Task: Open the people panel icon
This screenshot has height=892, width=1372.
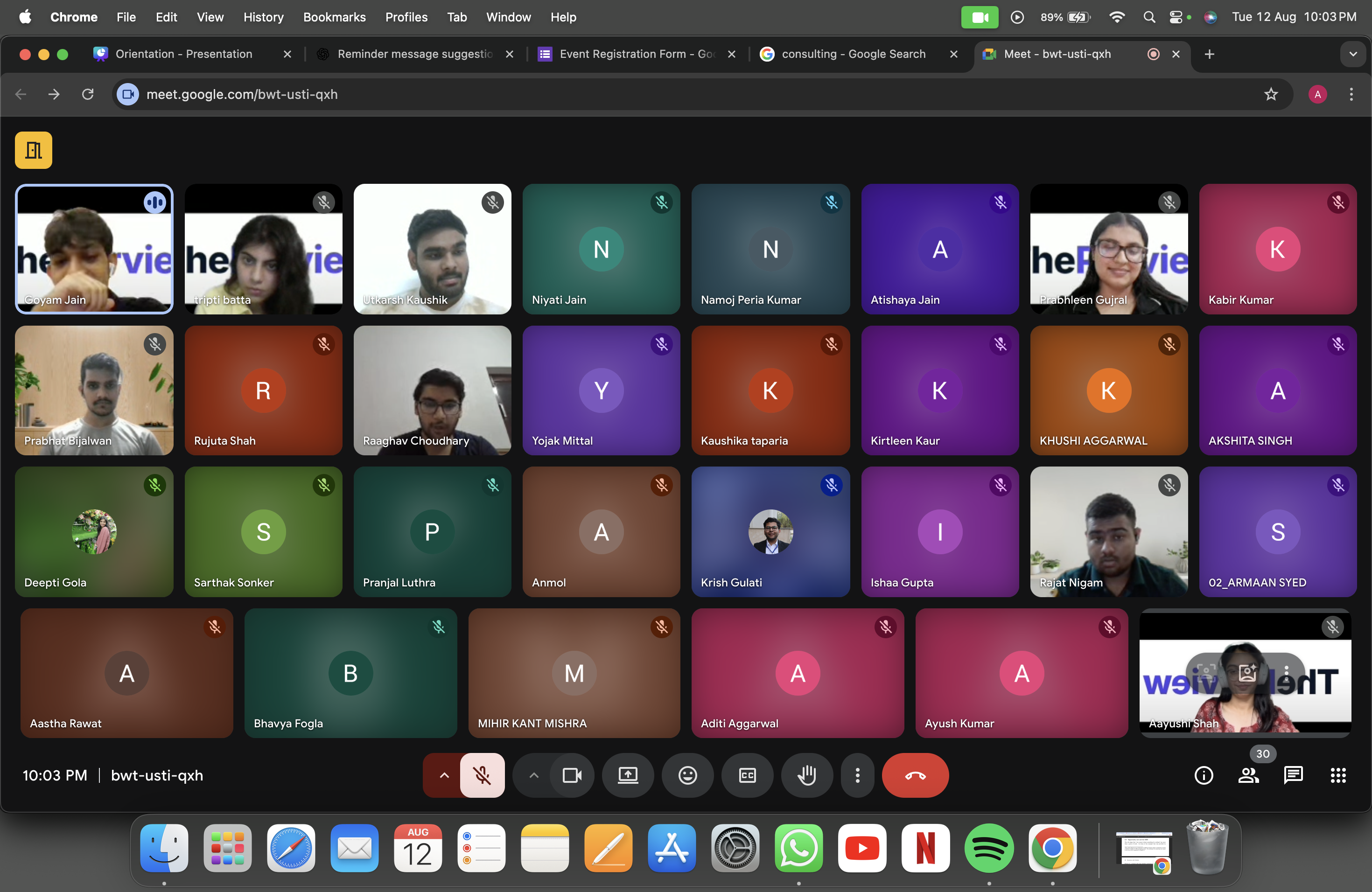Action: (x=1248, y=776)
